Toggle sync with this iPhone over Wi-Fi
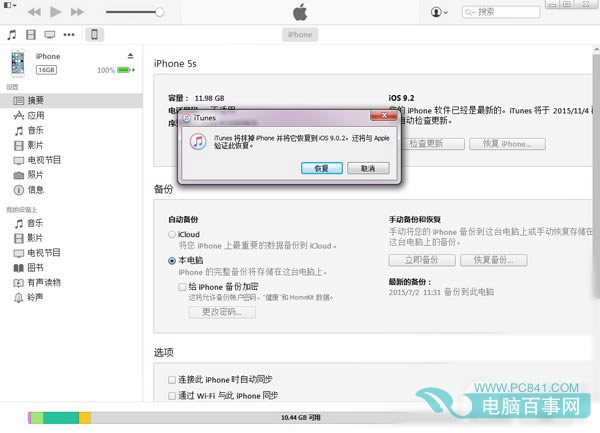The image size is (600, 433). [x=172, y=396]
